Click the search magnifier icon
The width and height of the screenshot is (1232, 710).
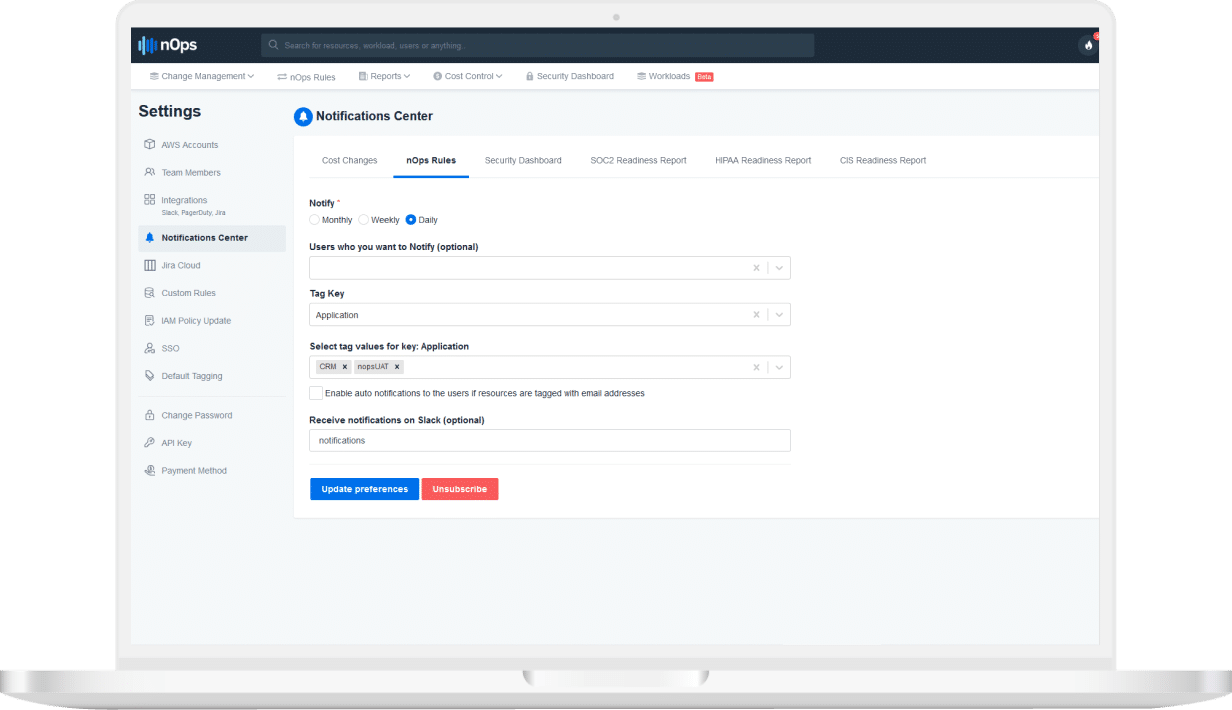(273, 45)
